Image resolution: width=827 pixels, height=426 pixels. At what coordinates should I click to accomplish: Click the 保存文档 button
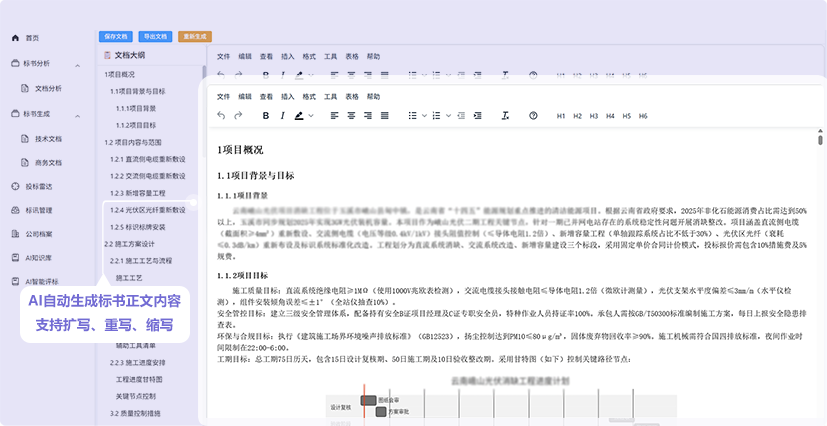click(115, 36)
